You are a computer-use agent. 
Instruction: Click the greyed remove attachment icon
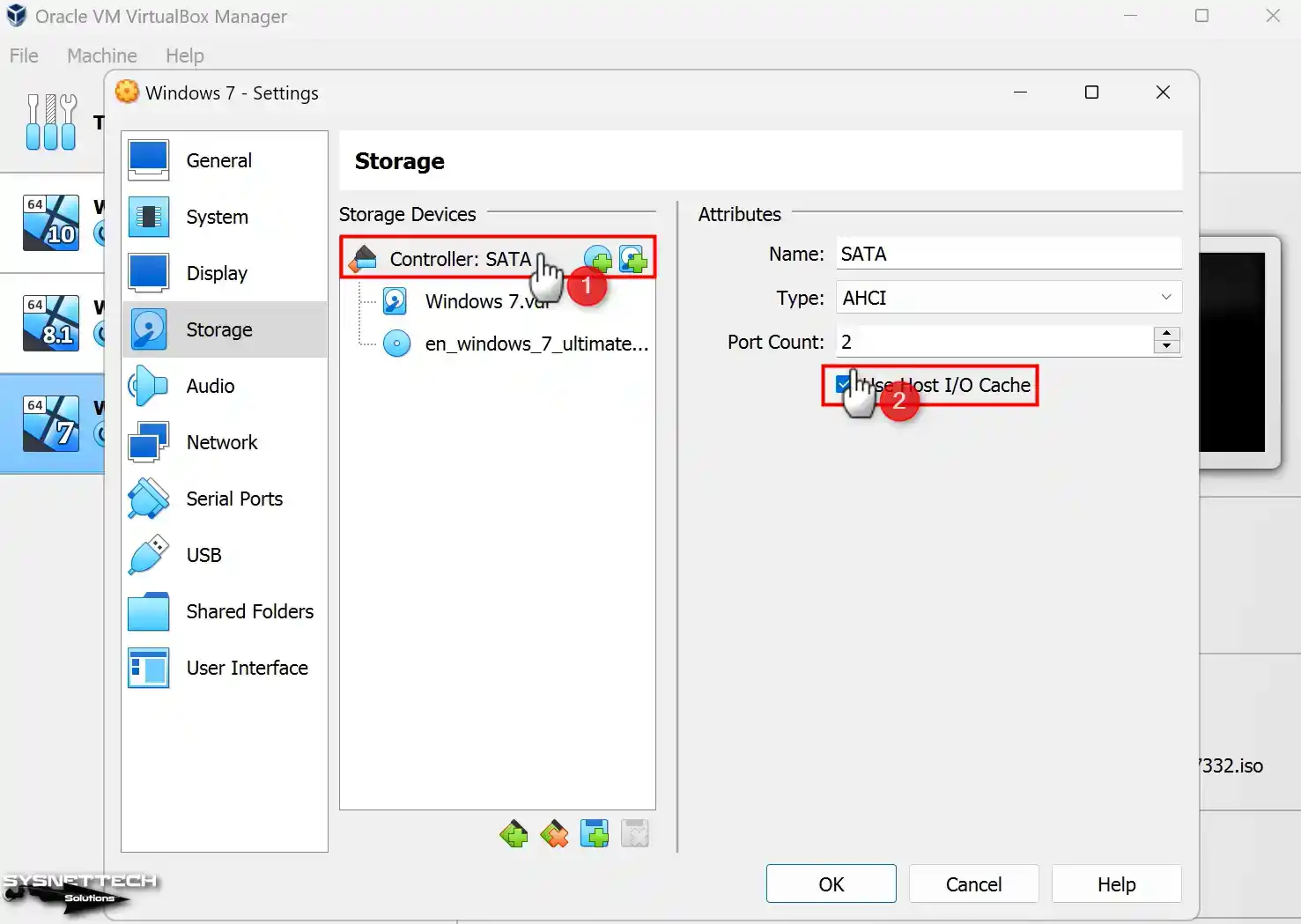(635, 833)
